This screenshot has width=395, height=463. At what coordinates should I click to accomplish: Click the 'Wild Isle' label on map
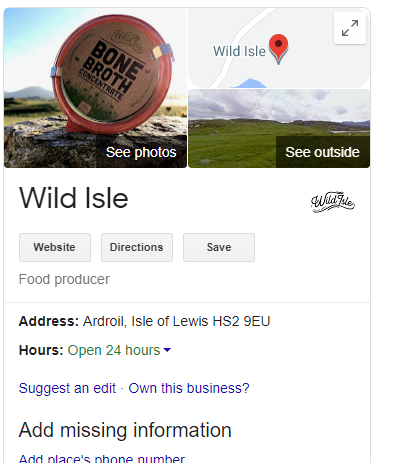point(239,51)
